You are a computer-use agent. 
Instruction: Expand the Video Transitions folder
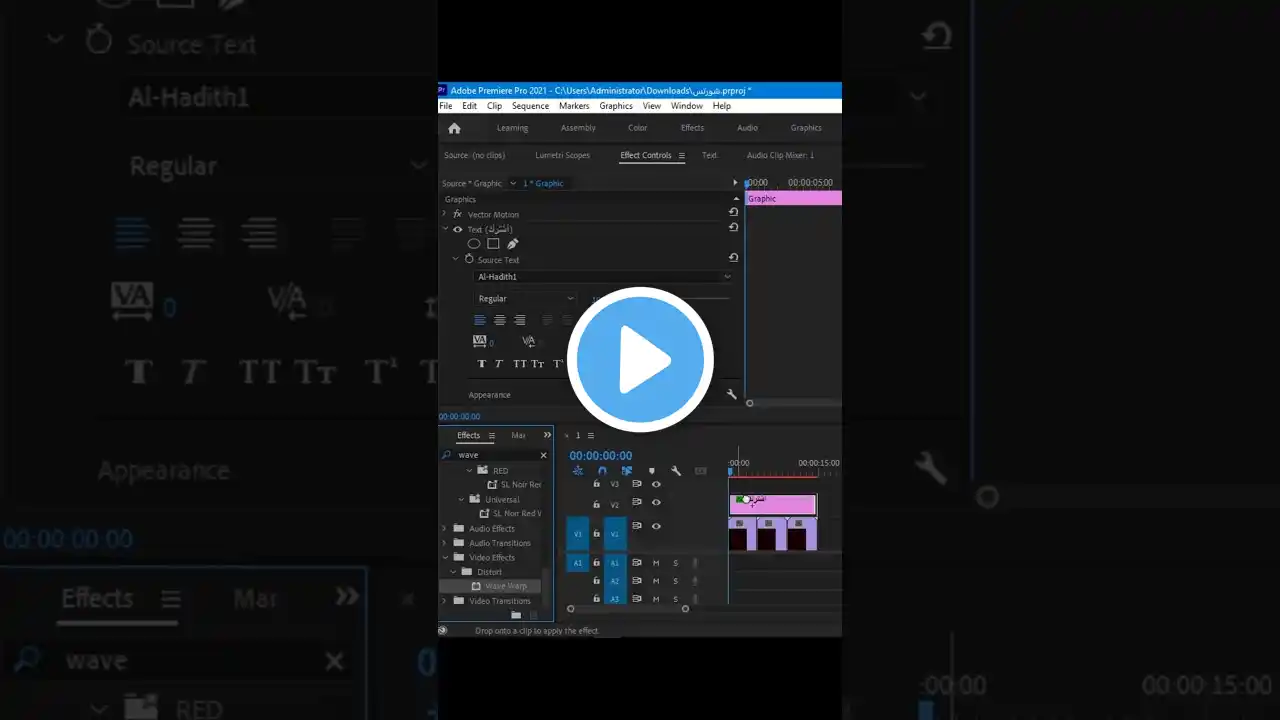click(445, 601)
